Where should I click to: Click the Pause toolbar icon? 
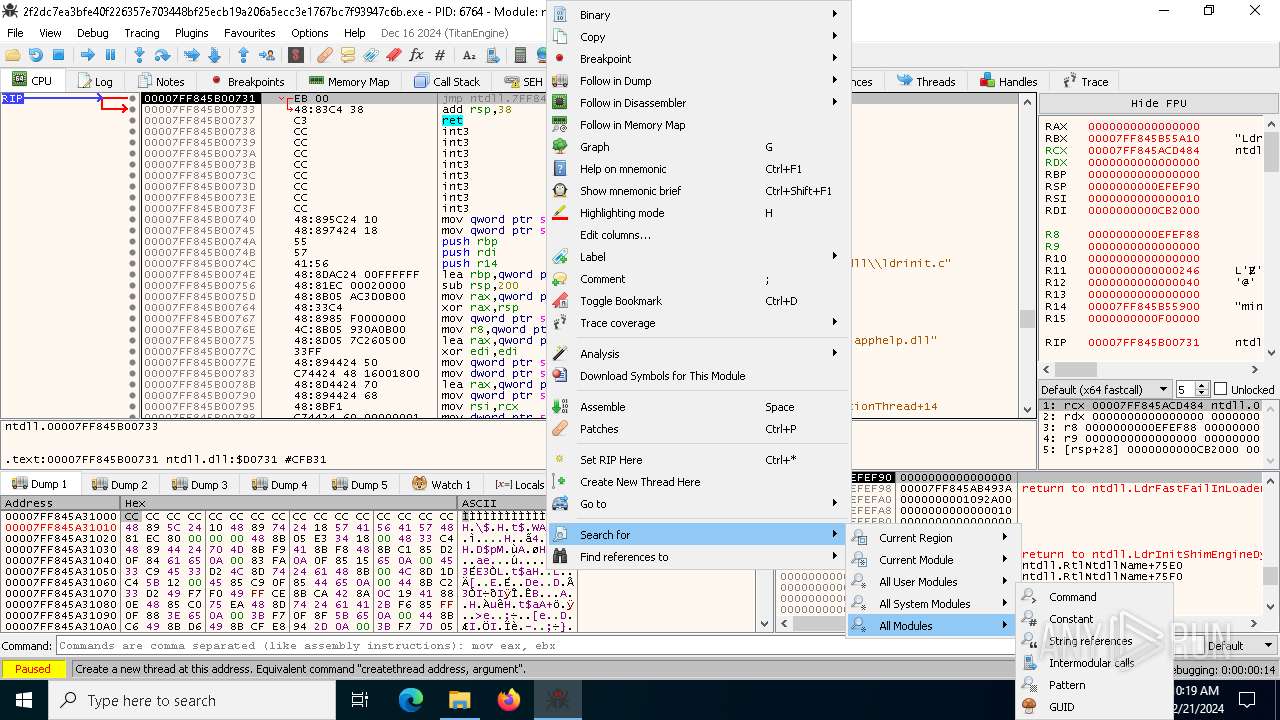click(x=110, y=55)
